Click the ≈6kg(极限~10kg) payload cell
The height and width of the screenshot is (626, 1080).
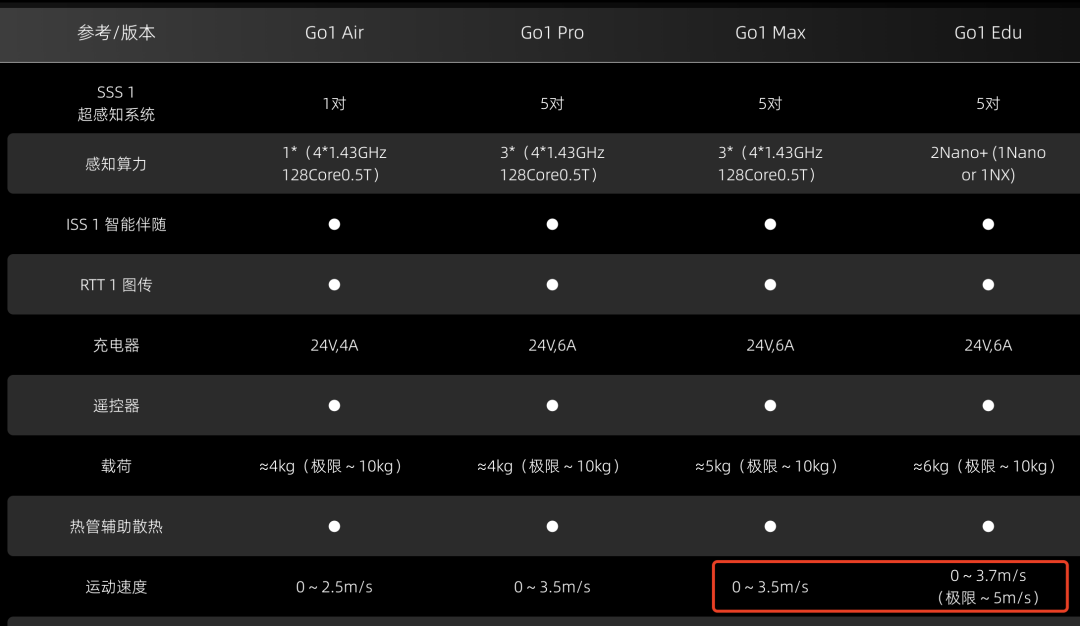pyautogui.click(x=985, y=466)
